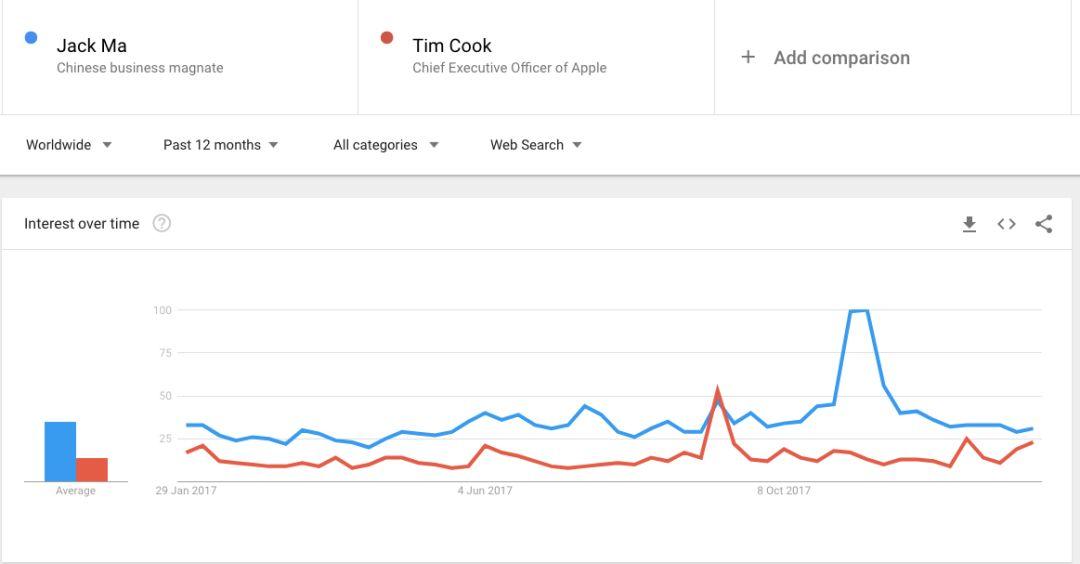Open the Worldwide region dropdown
This screenshot has height=564, width=1080.
coord(69,145)
